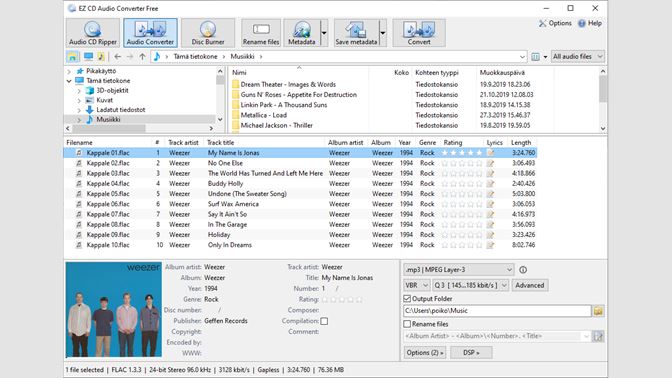This screenshot has height=378, width=672.
Task: Click the home folder icon in navigation bar
Action: pos(72,57)
